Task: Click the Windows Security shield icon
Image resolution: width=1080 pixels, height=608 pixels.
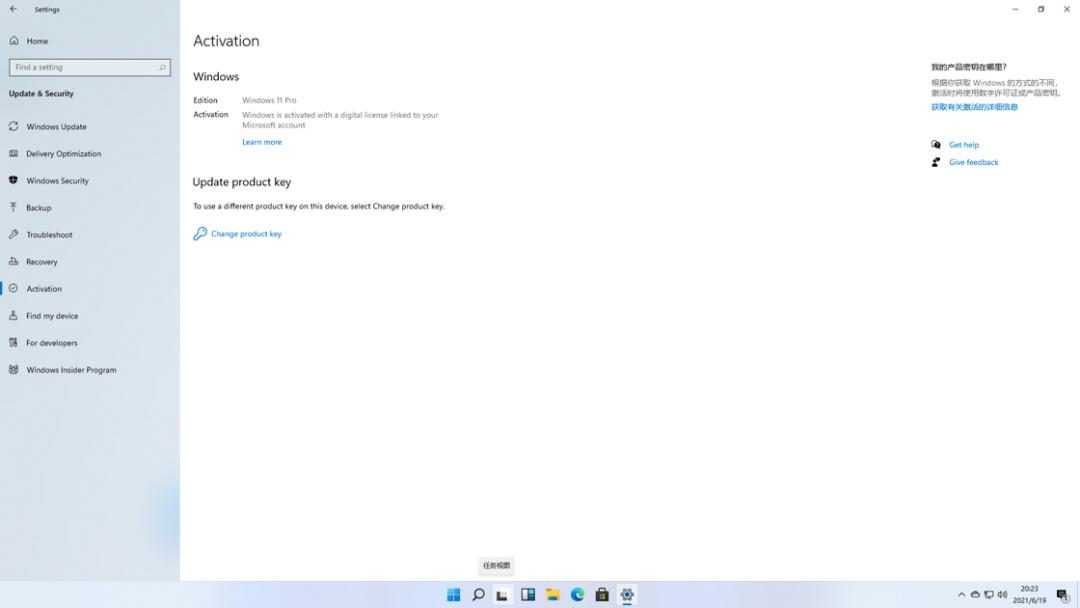Action: coord(13,180)
